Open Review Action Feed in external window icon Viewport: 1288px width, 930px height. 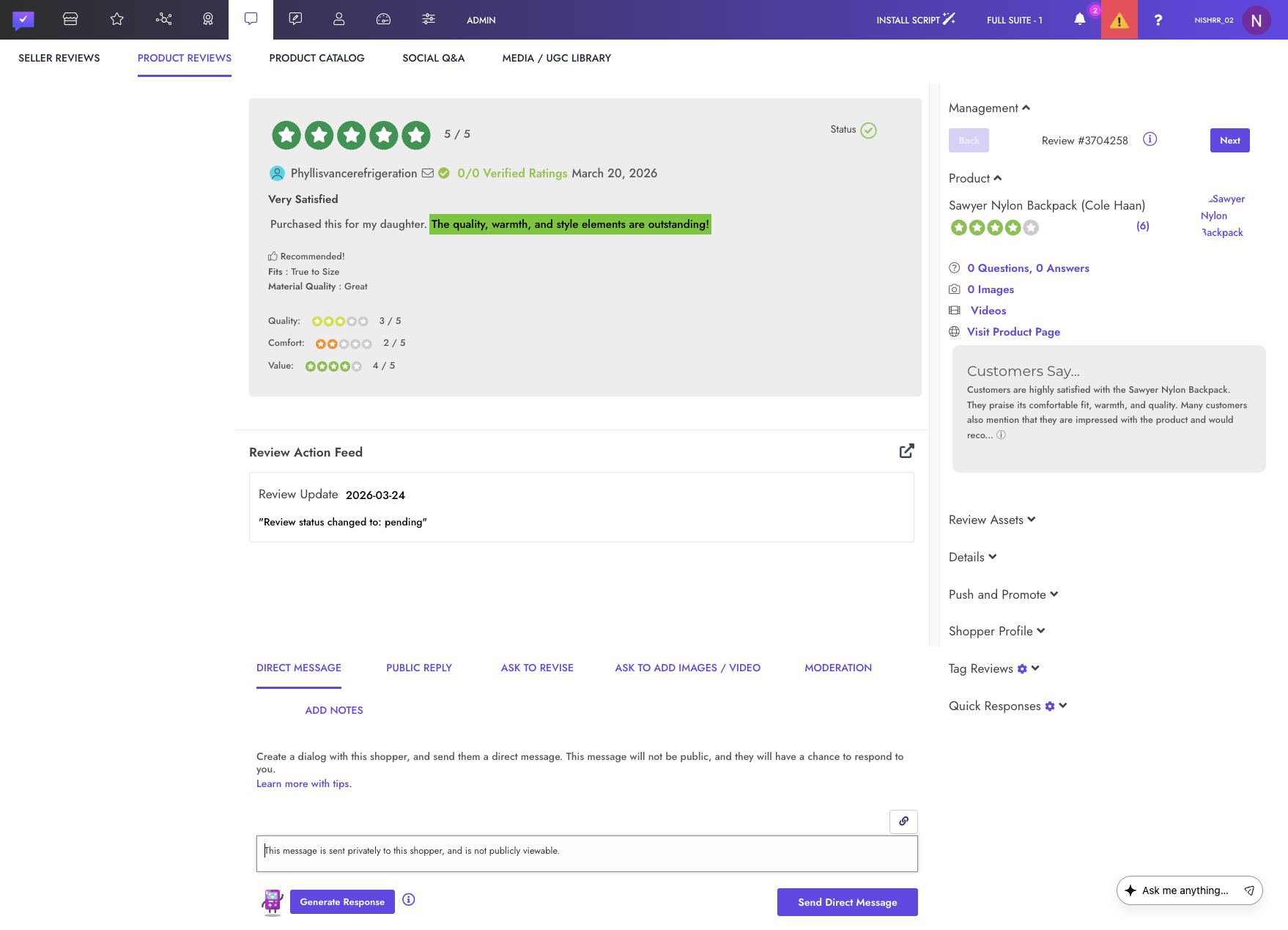click(x=907, y=451)
